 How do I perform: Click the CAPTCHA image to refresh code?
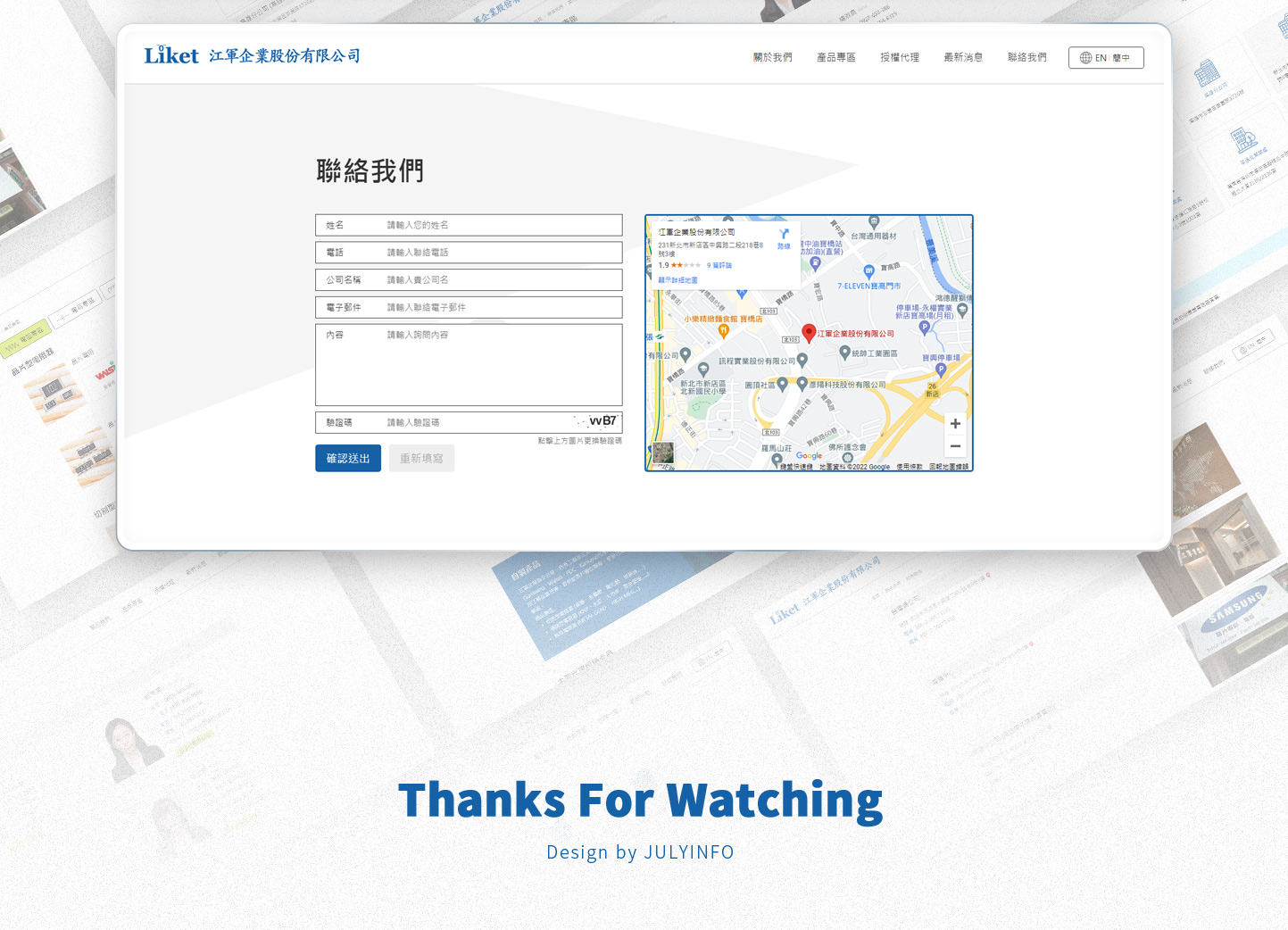coord(596,421)
